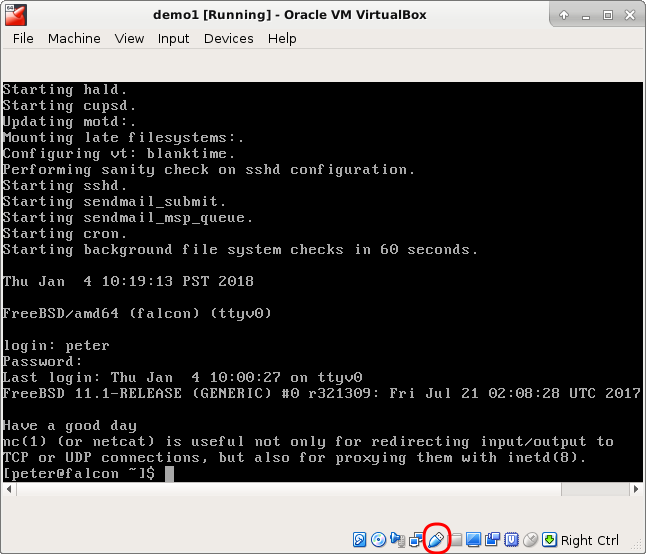Click the 'Starting hald.' line
The image size is (646, 554).
65,89
